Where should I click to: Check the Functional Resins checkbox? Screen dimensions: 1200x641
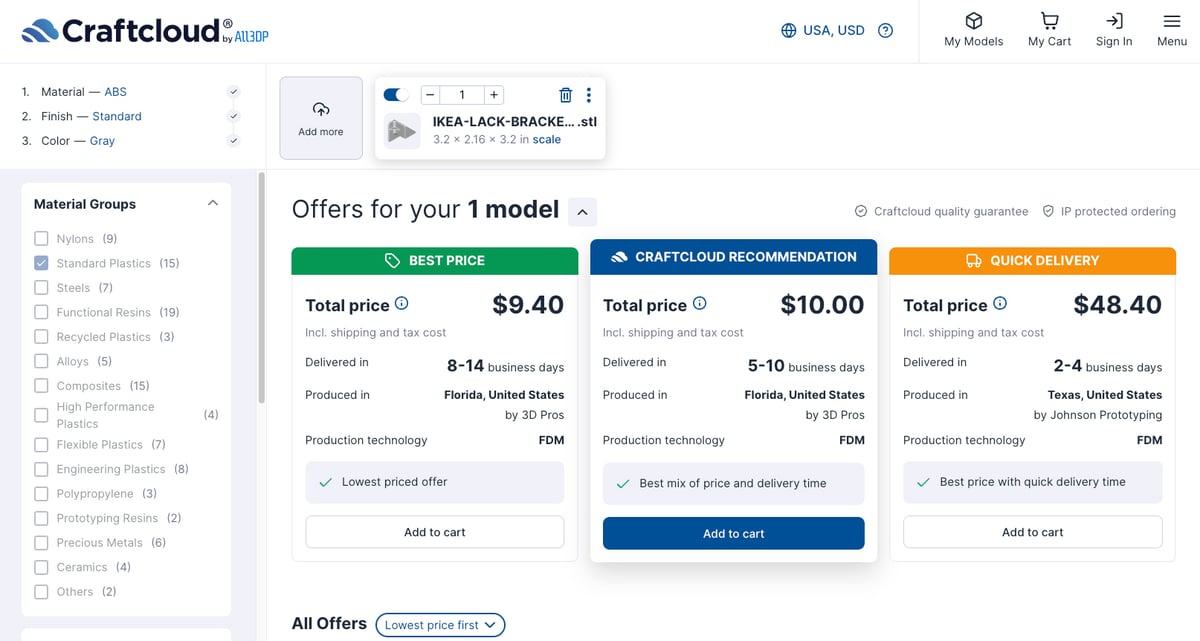coord(41,312)
